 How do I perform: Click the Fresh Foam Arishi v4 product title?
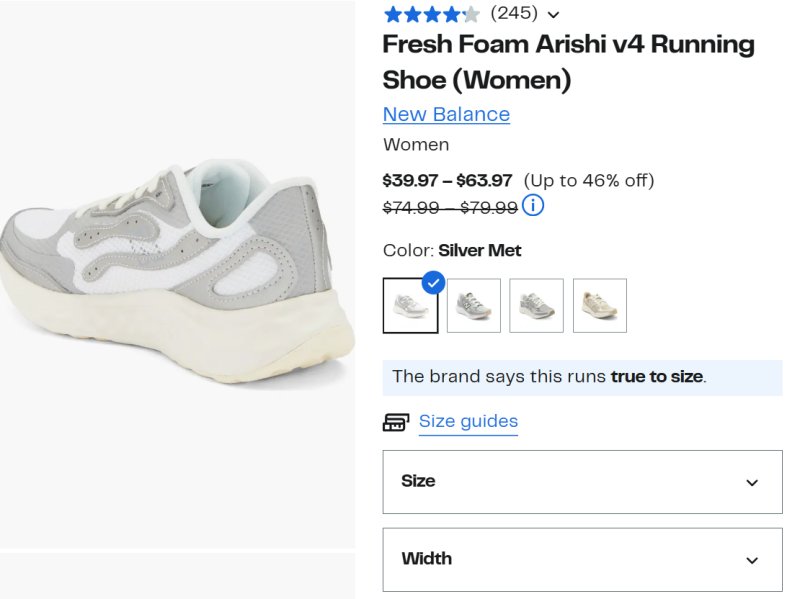pyautogui.click(x=568, y=61)
